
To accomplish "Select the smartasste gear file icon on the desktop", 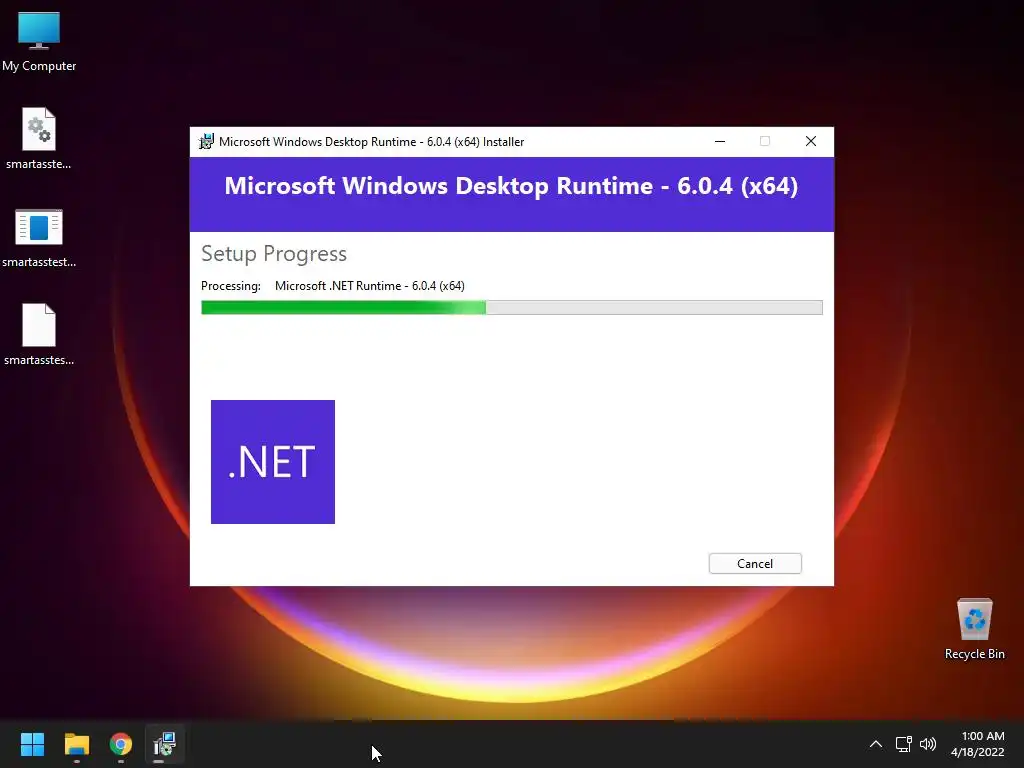I will (39, 139).
